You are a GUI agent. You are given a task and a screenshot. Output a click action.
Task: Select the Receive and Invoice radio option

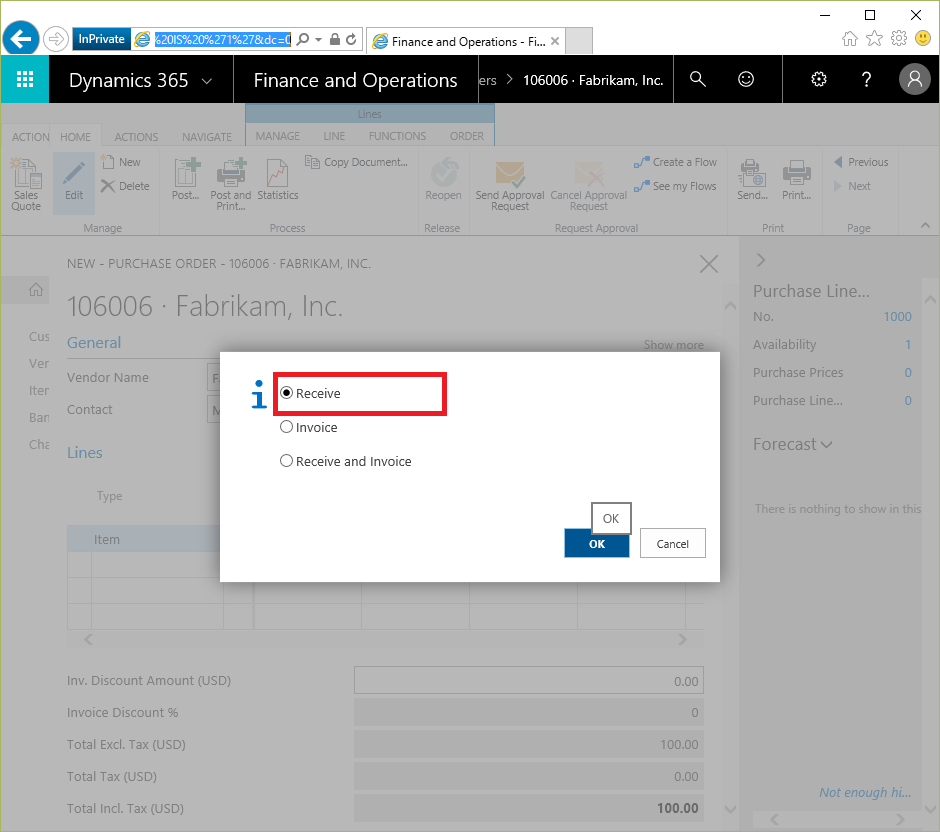(287, 460)
